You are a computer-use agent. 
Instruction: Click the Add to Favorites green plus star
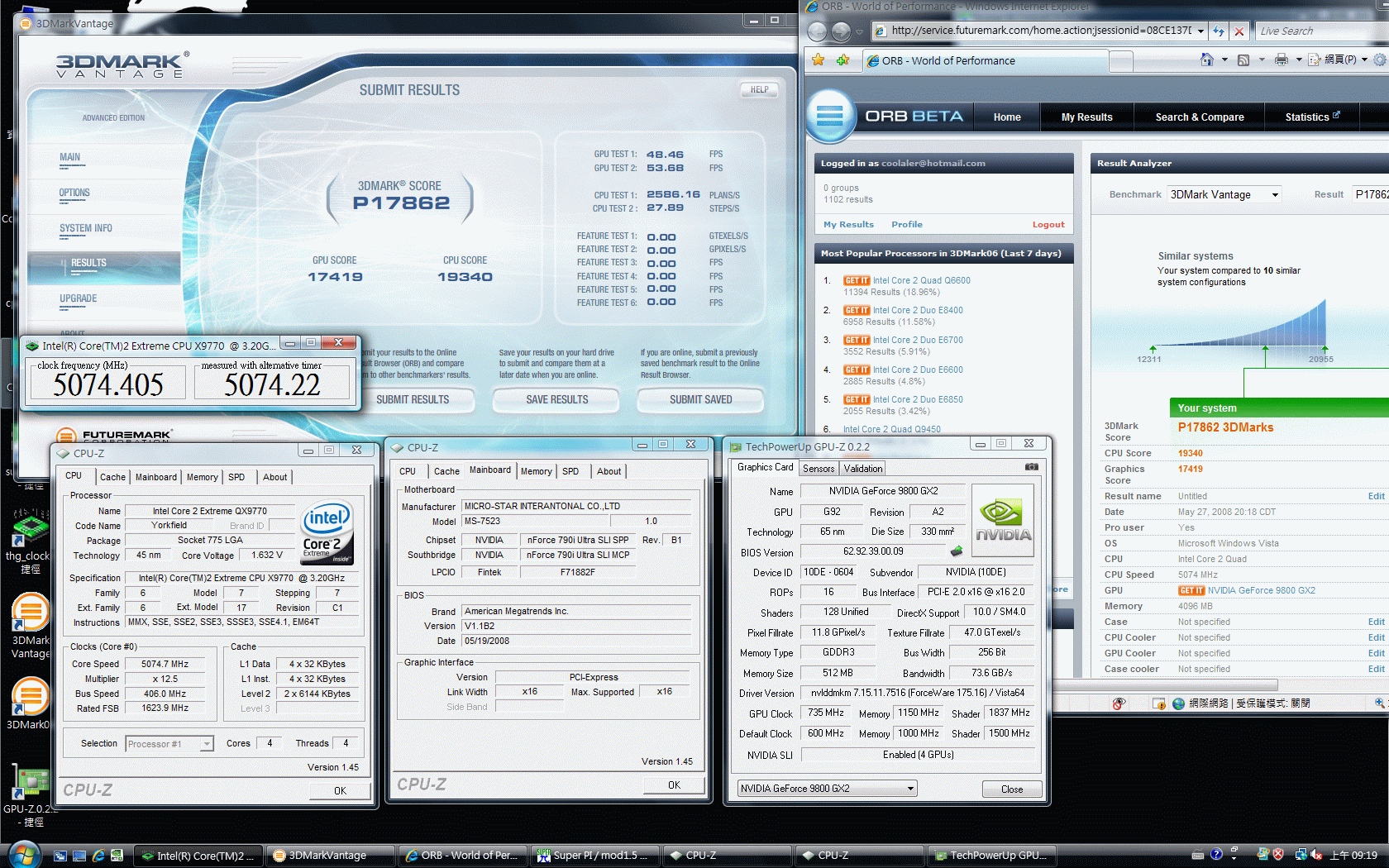(843, 60)
